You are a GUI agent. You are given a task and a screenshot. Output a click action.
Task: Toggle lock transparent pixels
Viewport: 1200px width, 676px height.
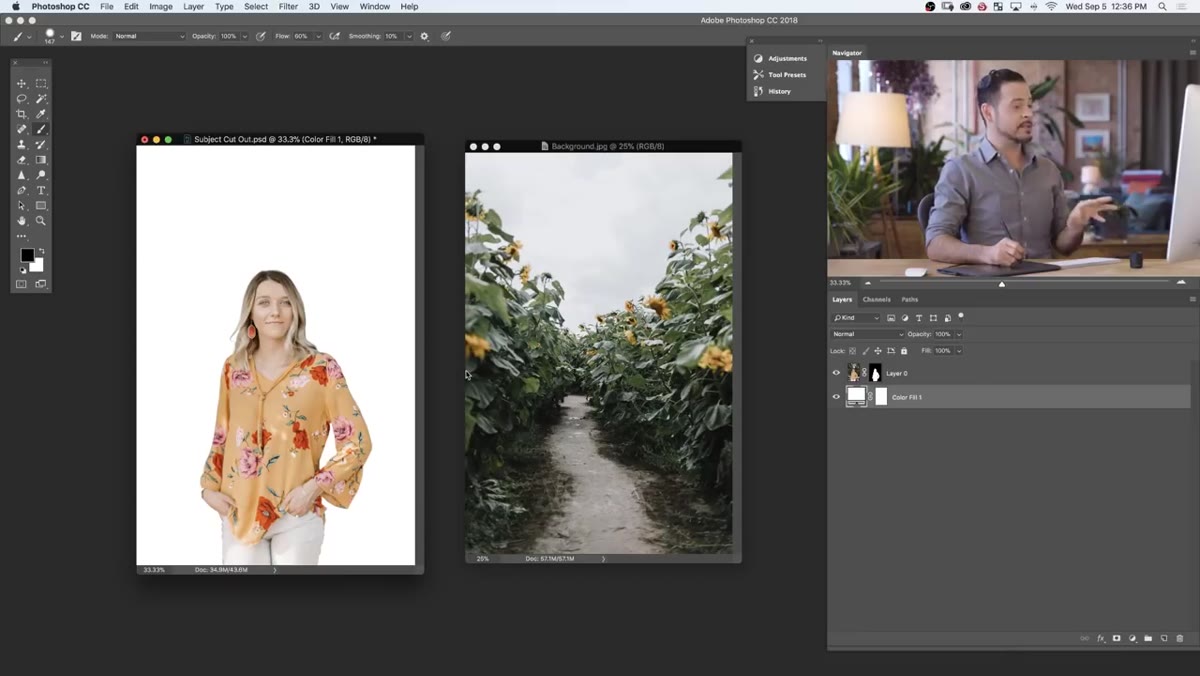(853, 351)
